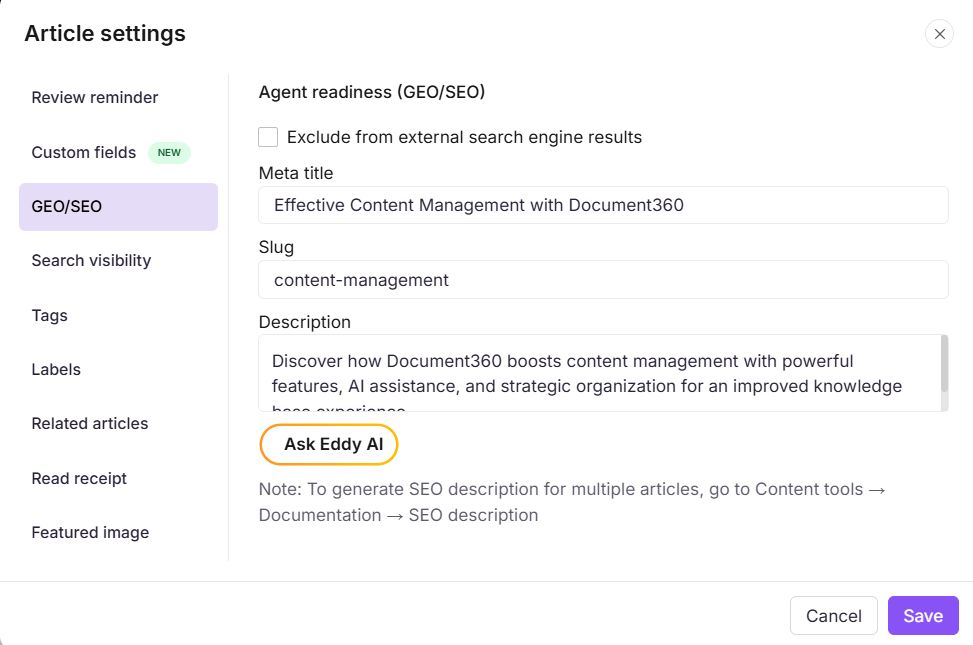Open the Labels section
The width and height of the screenshot is (973, 645).
click(x=56, y=369)
